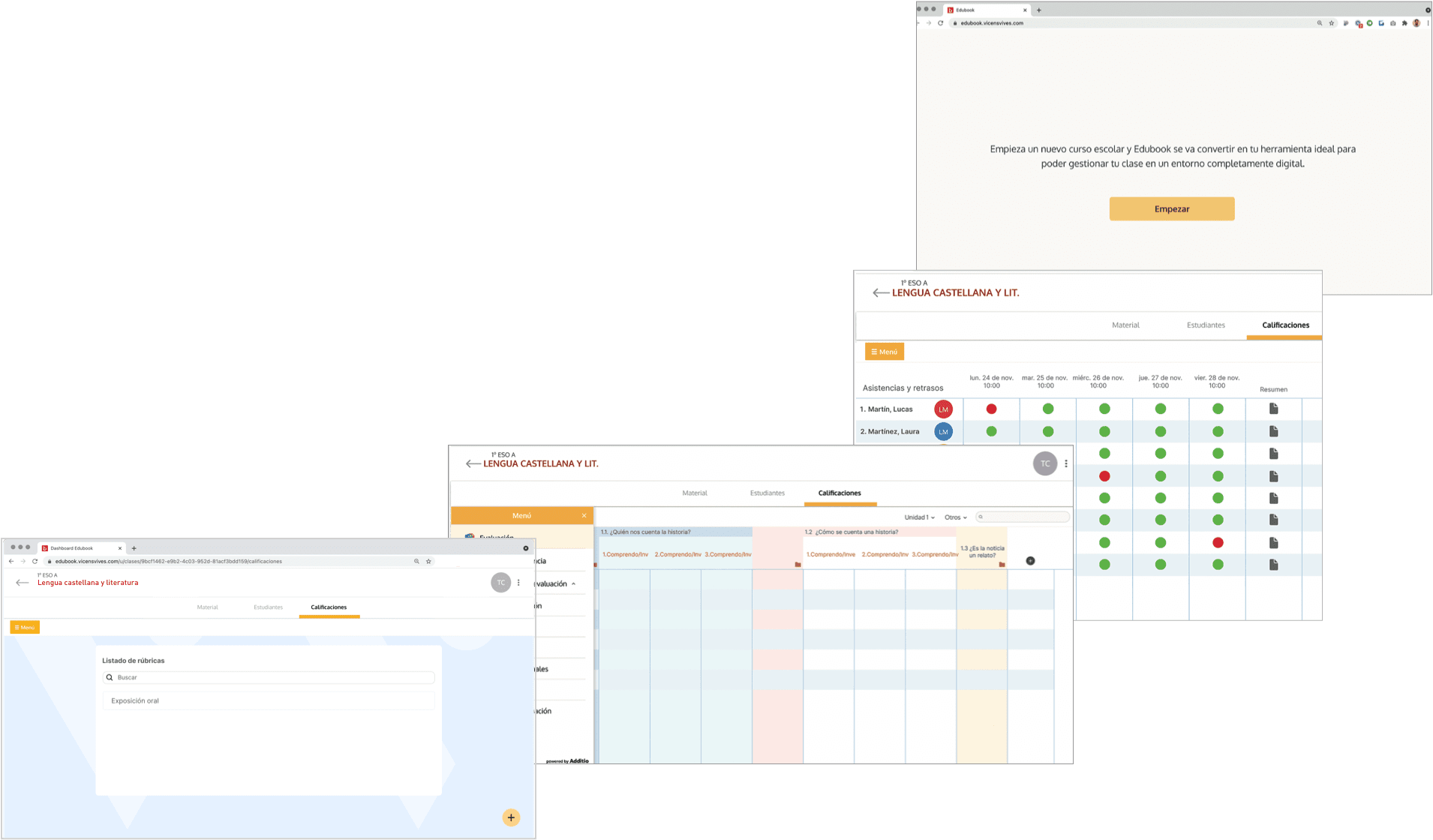The image size is (1433, 840).
Task: Open the Exposición oral rubric
Action: [269, 701]
